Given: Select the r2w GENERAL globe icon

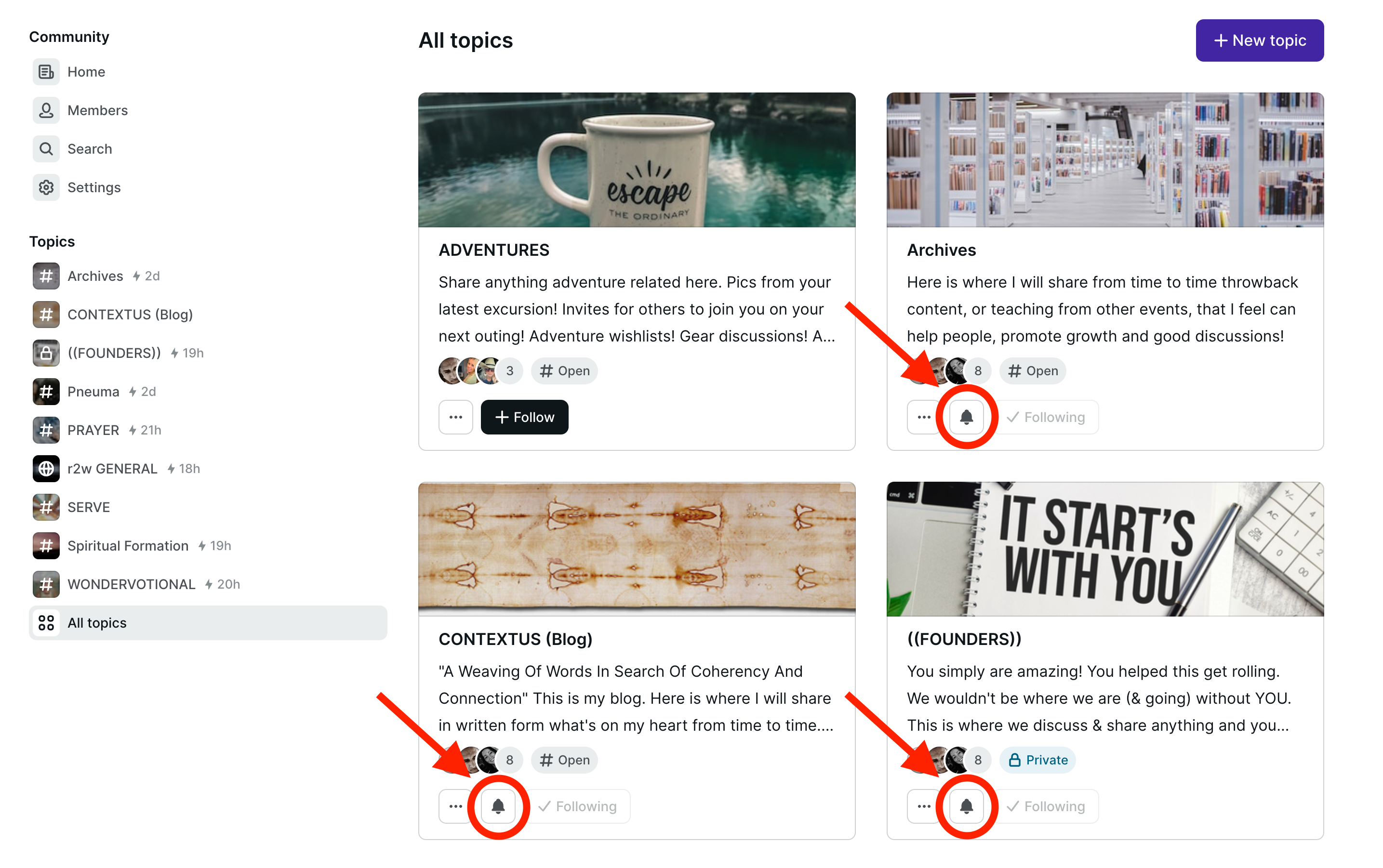Looking at the screenshot, I should (46, 469).
